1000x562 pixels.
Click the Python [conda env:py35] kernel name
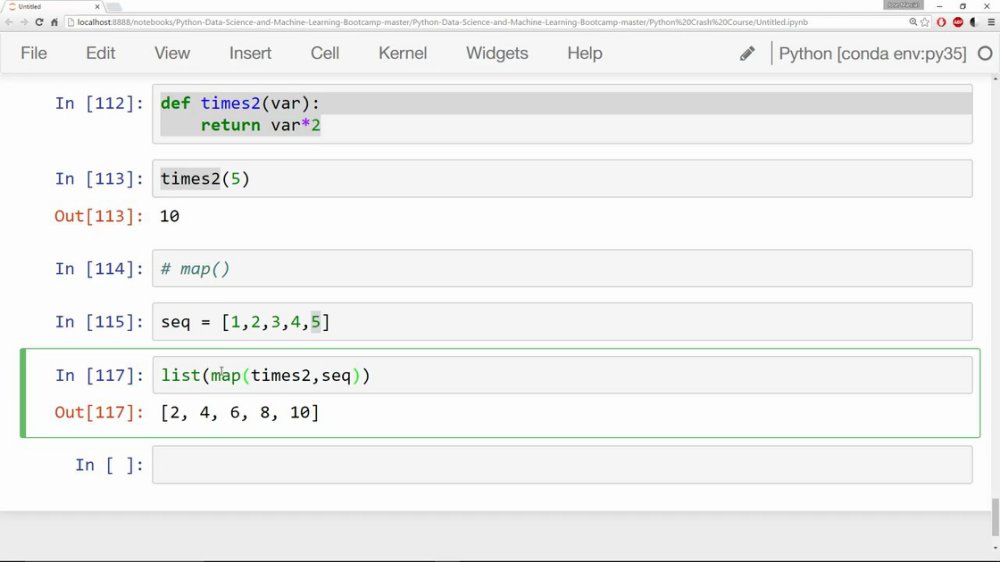click(872, 54)
